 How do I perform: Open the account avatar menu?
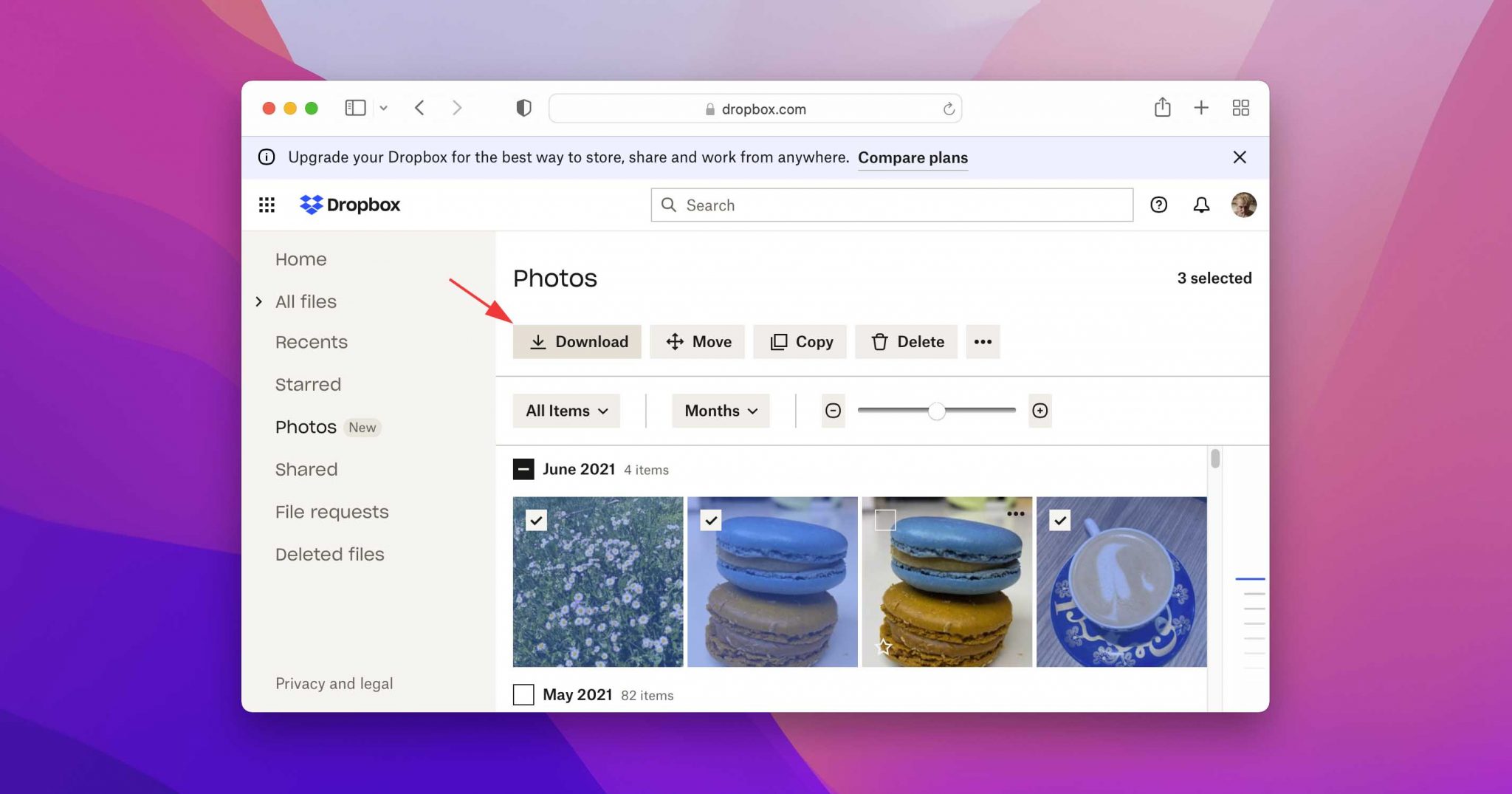(x=1243, y=205)
